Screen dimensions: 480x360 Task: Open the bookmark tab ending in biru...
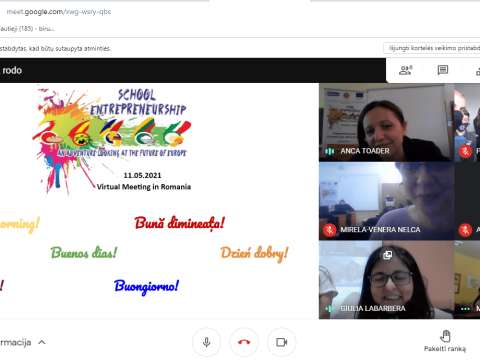[x=27, y=29]
